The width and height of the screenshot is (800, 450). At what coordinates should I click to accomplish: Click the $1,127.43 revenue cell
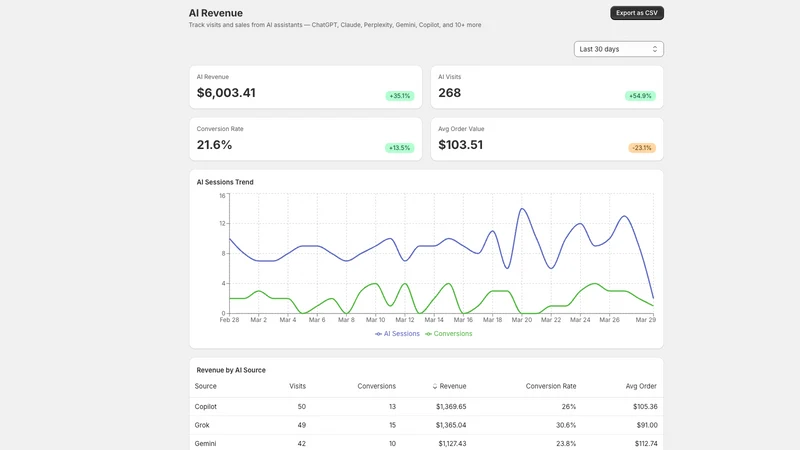(452, 443)
